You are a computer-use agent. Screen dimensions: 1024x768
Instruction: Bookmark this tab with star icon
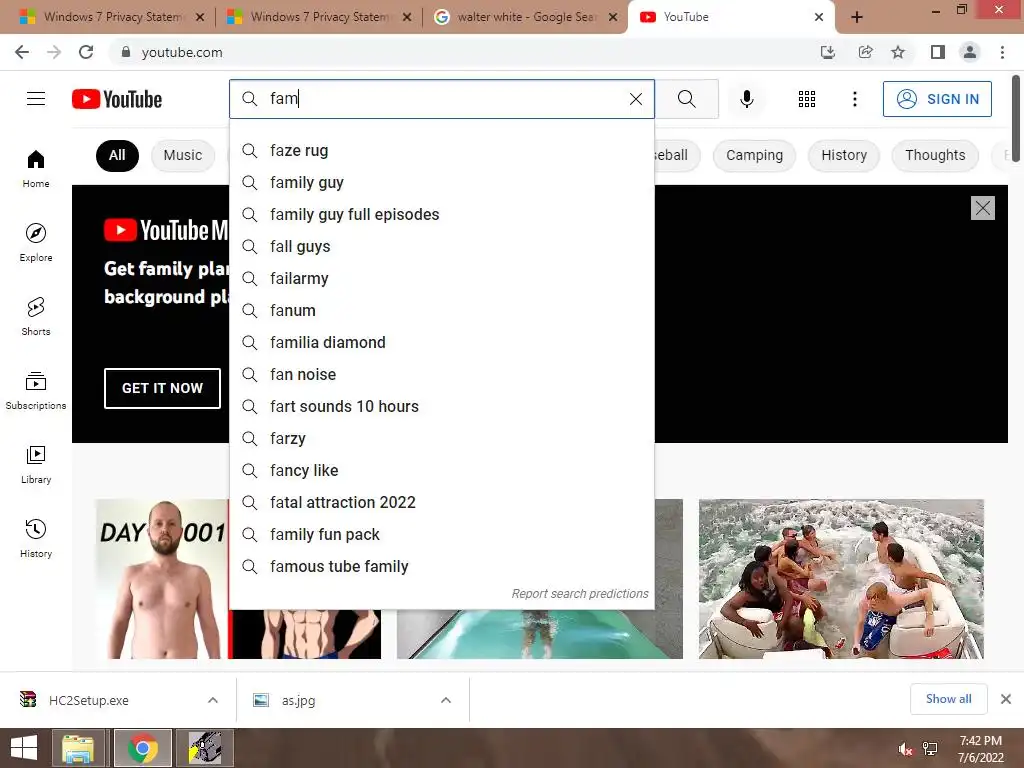coord(898,52)
